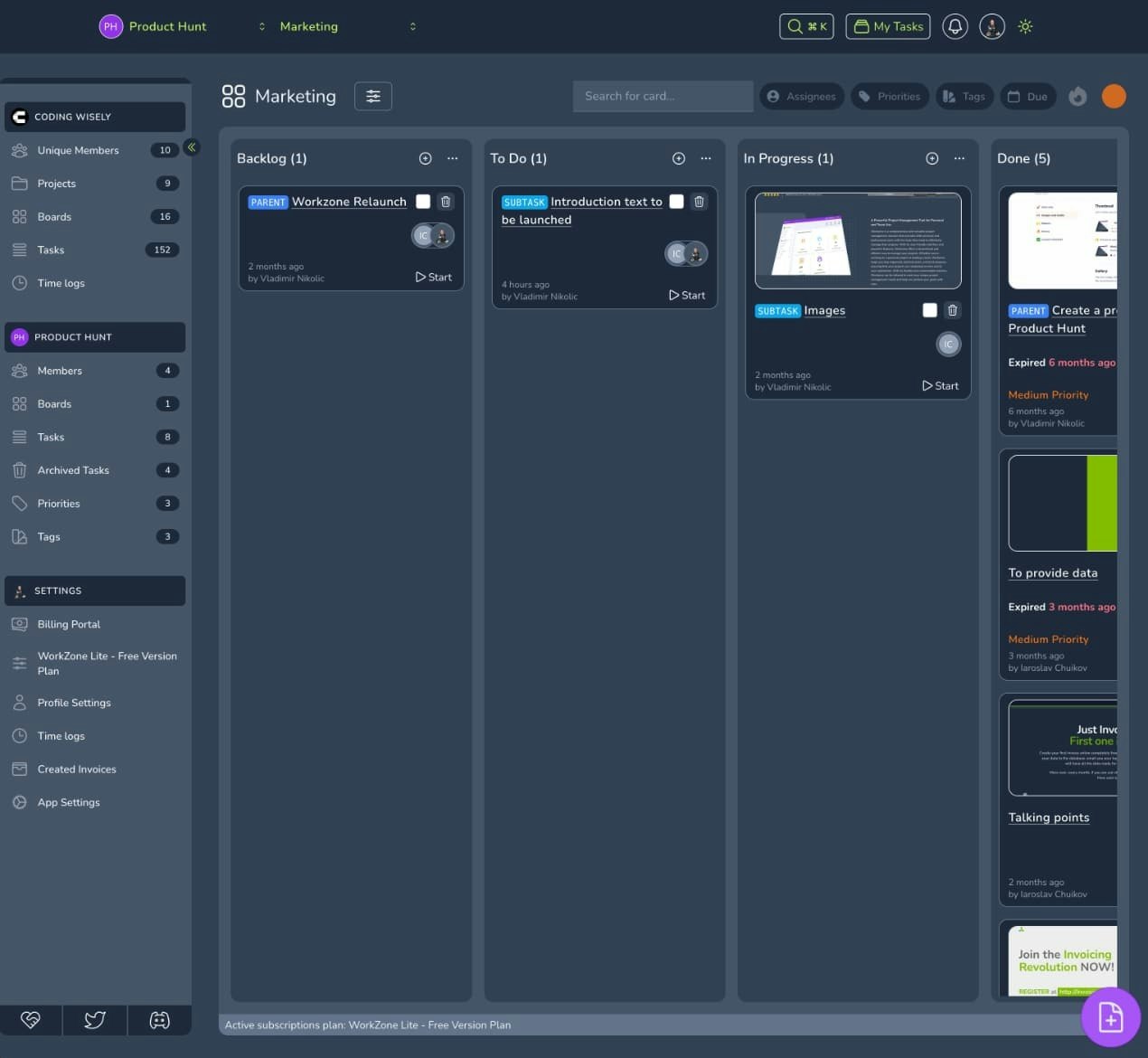Click the orange color circle
The image size is (1148, 1058).
point(1114,96)
